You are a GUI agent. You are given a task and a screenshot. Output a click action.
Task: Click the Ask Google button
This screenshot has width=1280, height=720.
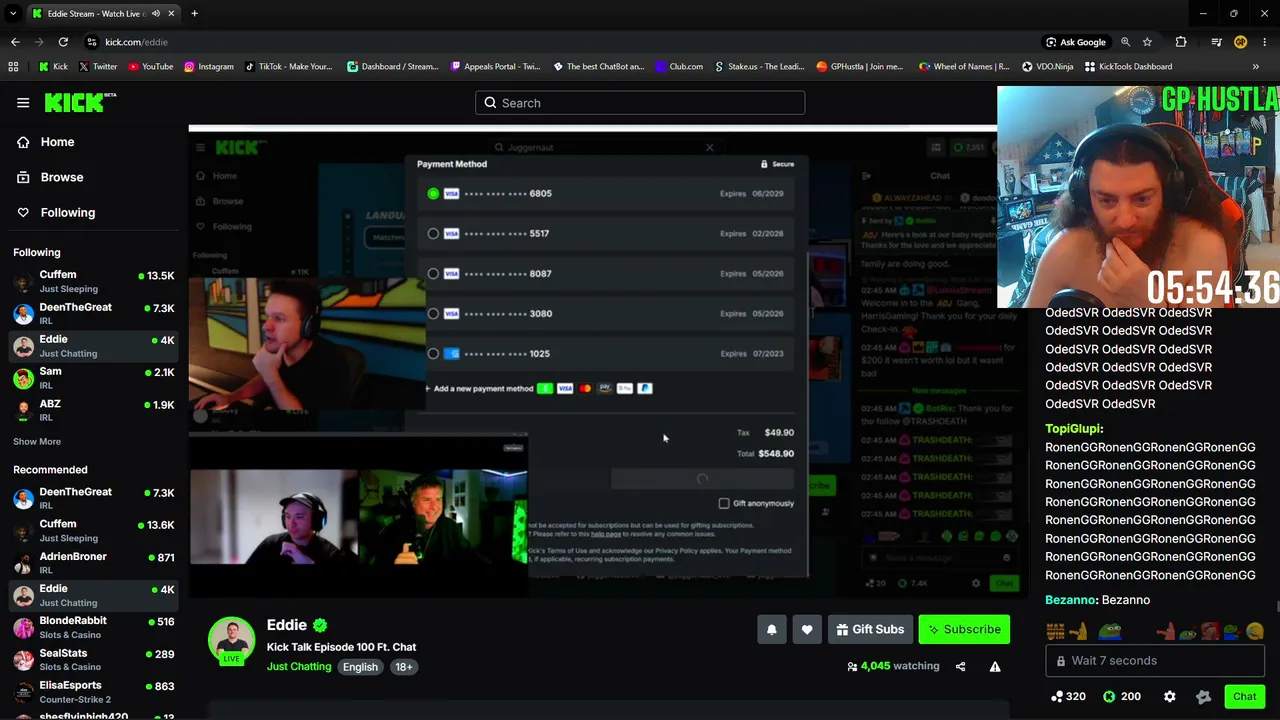1076,42
